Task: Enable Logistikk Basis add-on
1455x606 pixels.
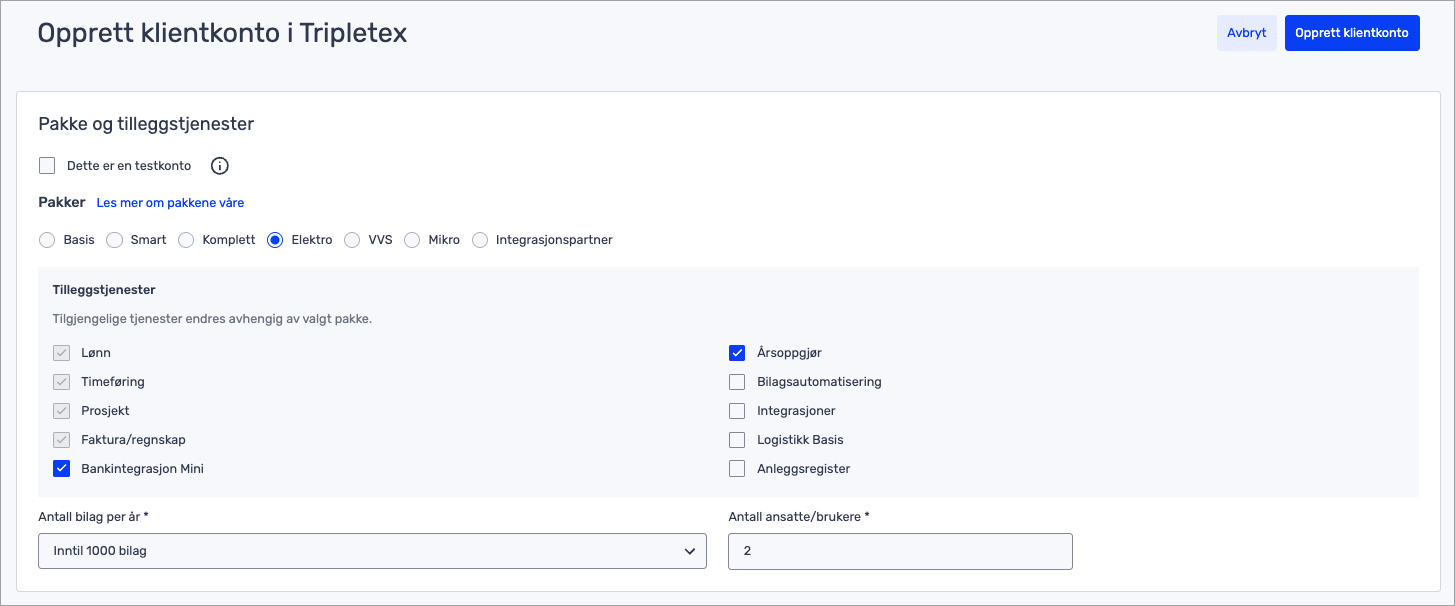Action: click(737, 440)
